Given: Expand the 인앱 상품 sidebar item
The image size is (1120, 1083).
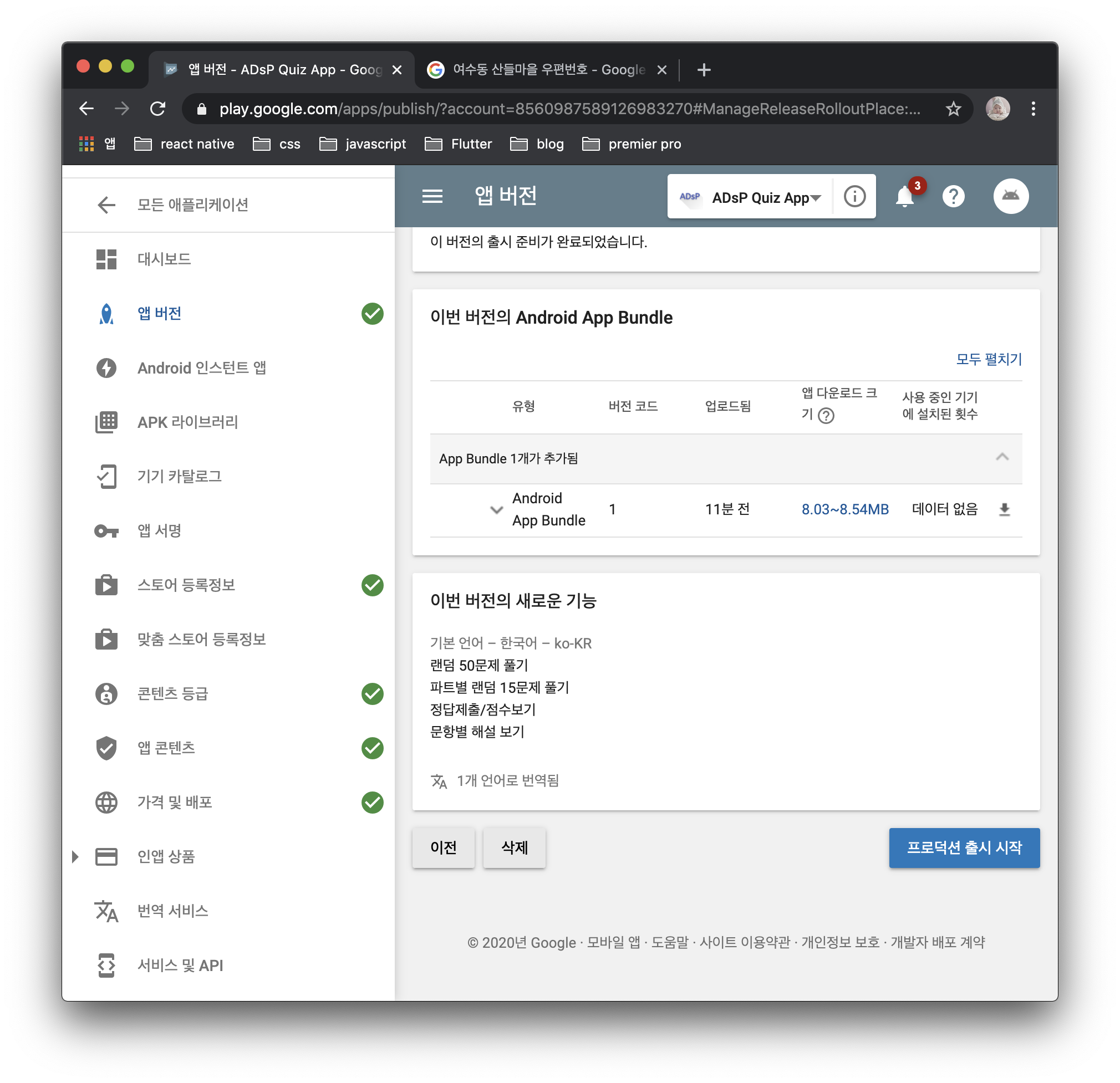Looking at the screenshot, I should coord(75,857).
